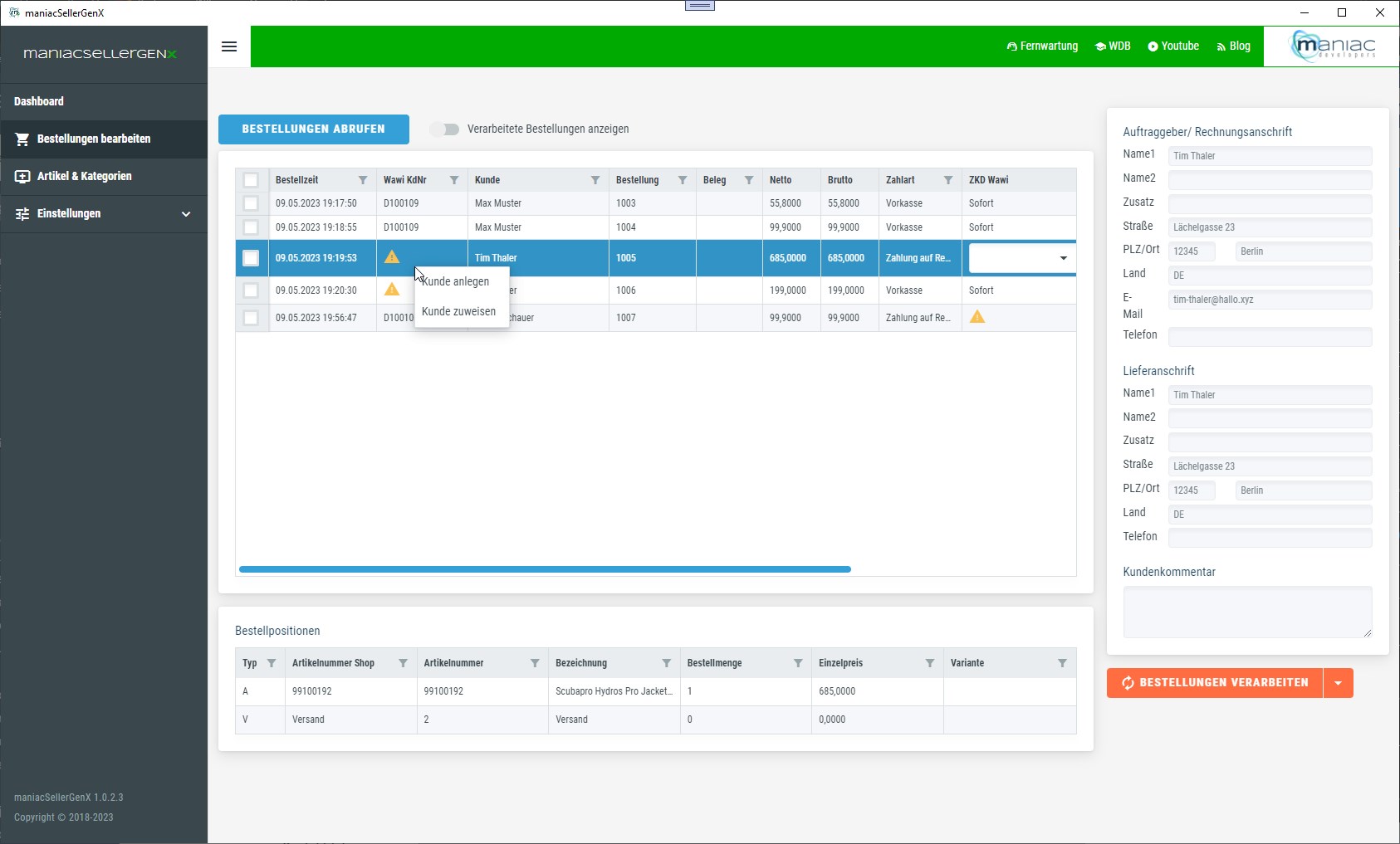Image resolution: width=1400 pixels, height=844 pixels.
Task: Filter the Bestellzeit column
Action: [363, 180]
